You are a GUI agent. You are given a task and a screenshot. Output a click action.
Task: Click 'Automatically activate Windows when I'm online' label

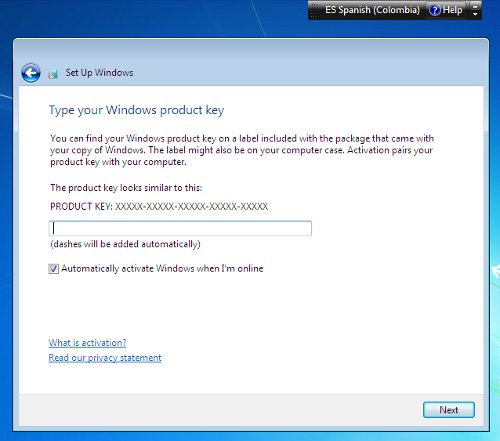tap(162, 269)
